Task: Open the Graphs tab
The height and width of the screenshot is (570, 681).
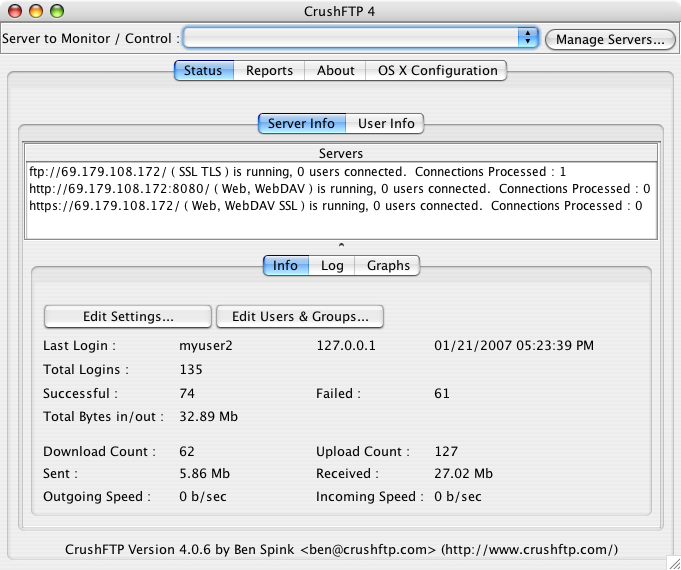Action: [x=388, y=265]
